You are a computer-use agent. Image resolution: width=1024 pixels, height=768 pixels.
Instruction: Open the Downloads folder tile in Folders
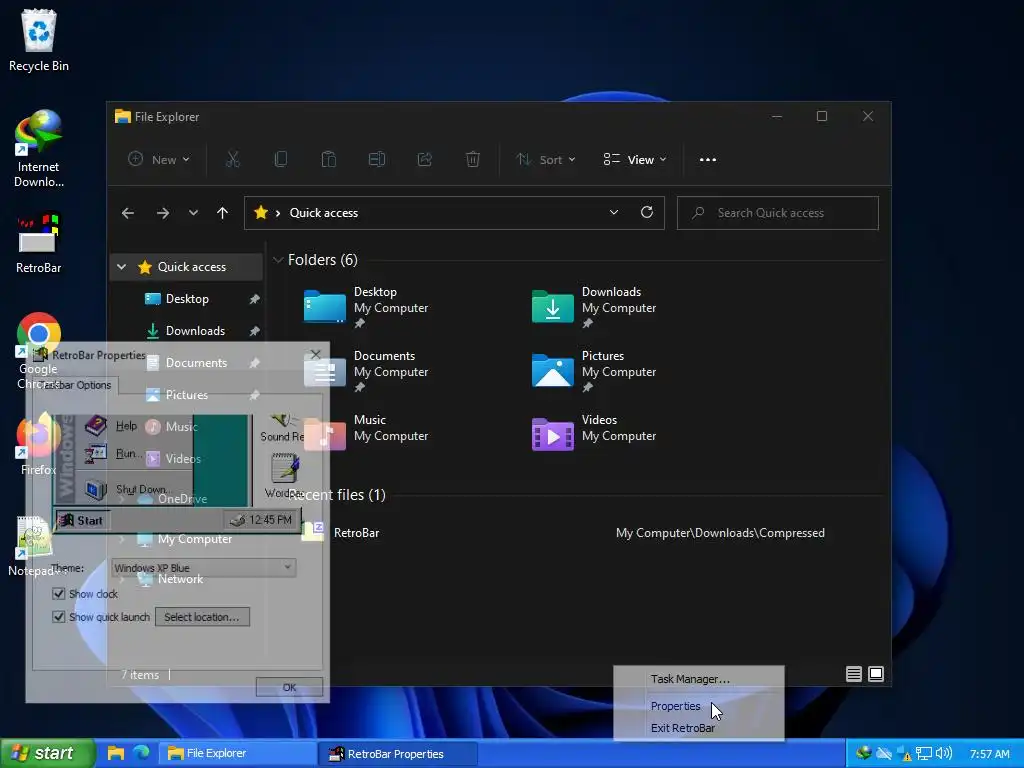click(x=594, y=306)
